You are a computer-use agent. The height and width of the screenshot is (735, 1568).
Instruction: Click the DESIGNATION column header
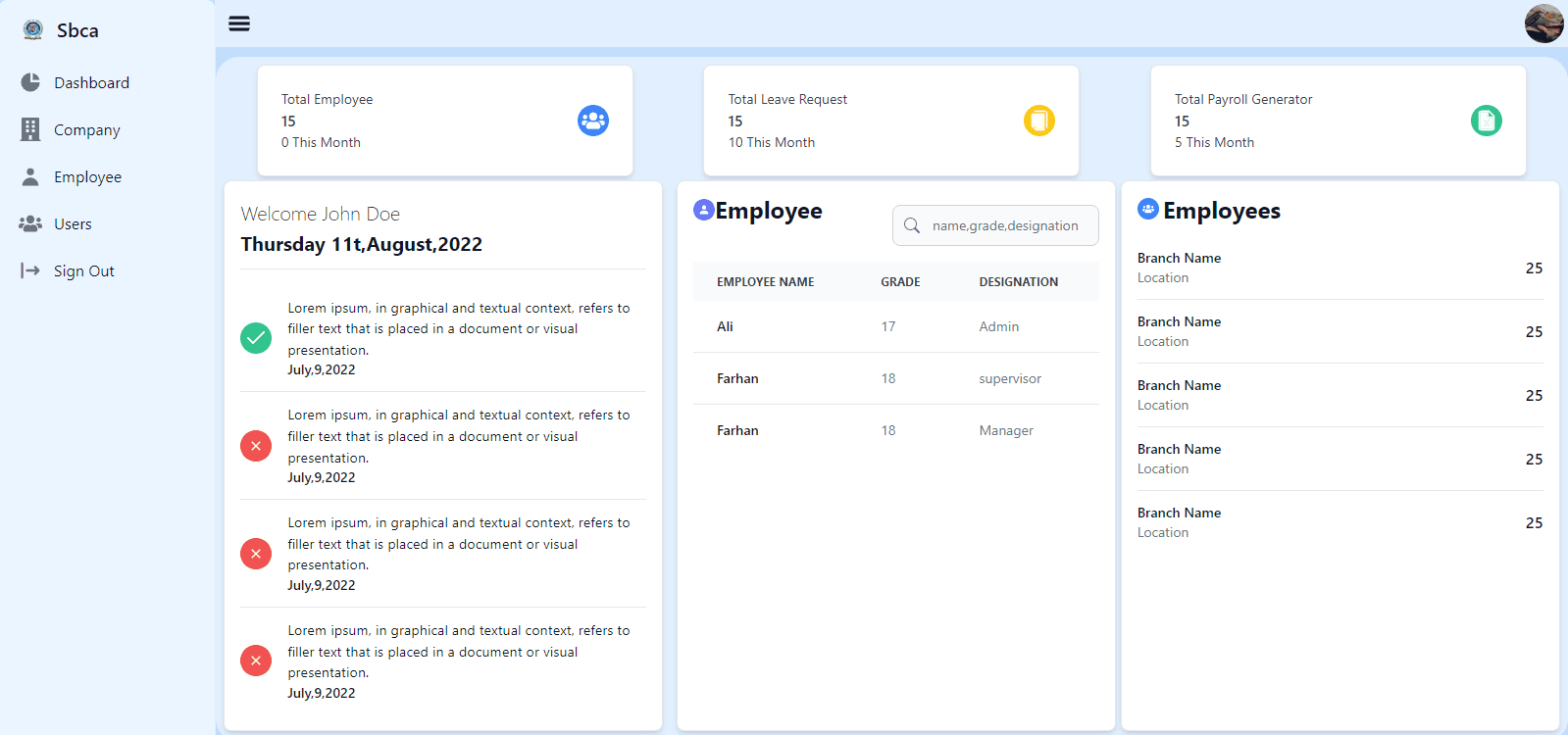1019,281
